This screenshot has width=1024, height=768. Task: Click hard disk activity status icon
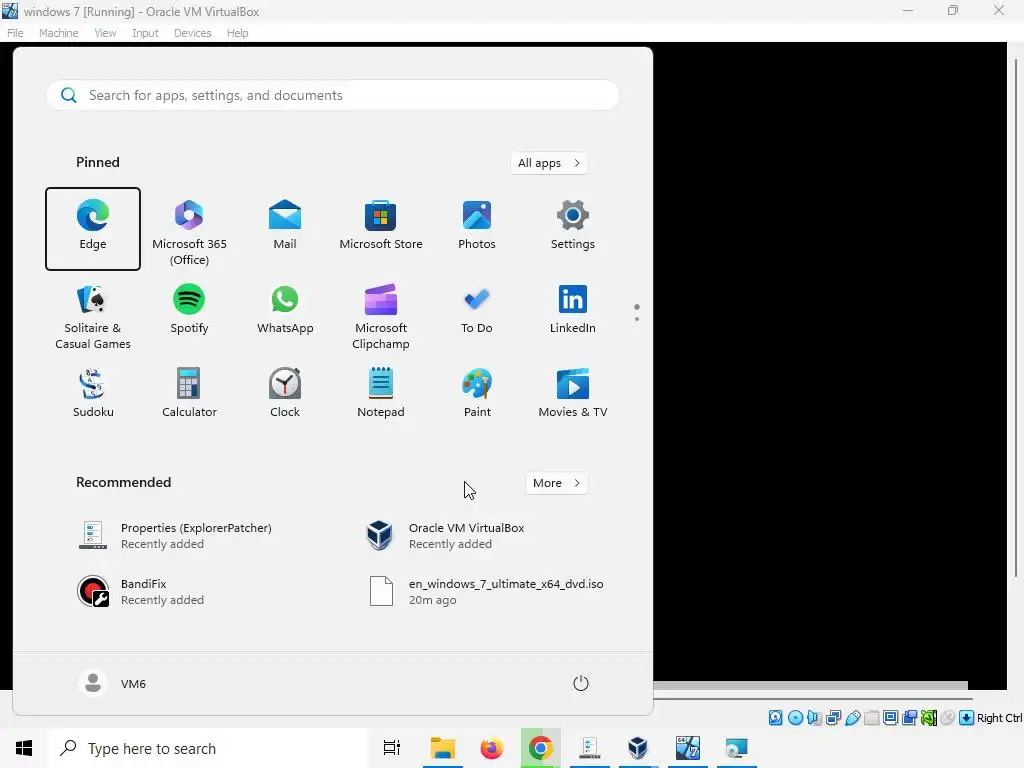(x=775, y=718)
